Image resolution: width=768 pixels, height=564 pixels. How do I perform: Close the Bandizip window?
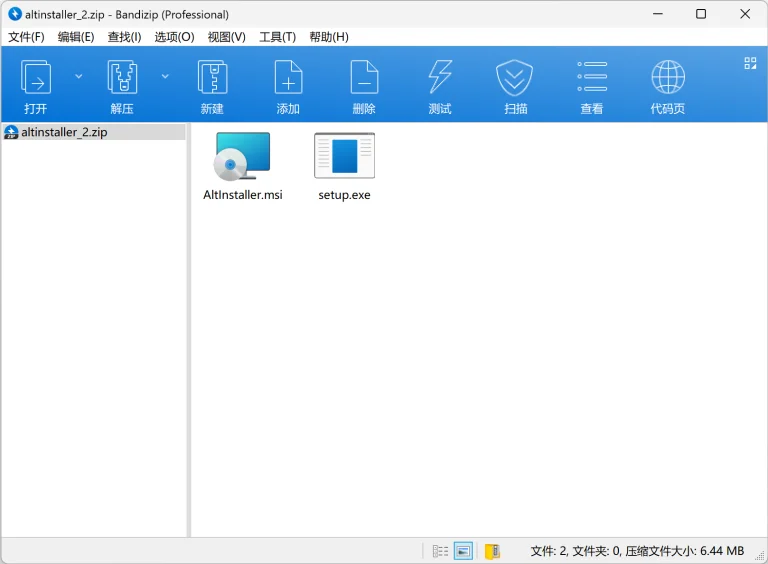pyautogui.click(x=745, y=14)
